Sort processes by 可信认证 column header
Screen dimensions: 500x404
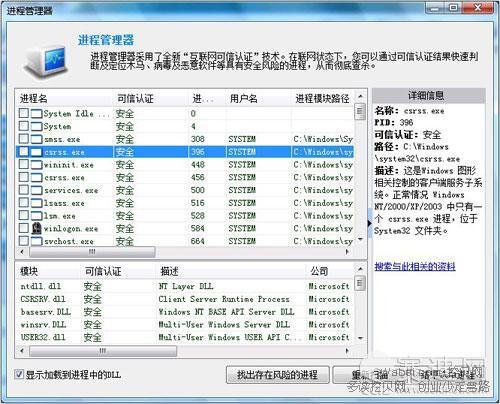click(150, 98)
